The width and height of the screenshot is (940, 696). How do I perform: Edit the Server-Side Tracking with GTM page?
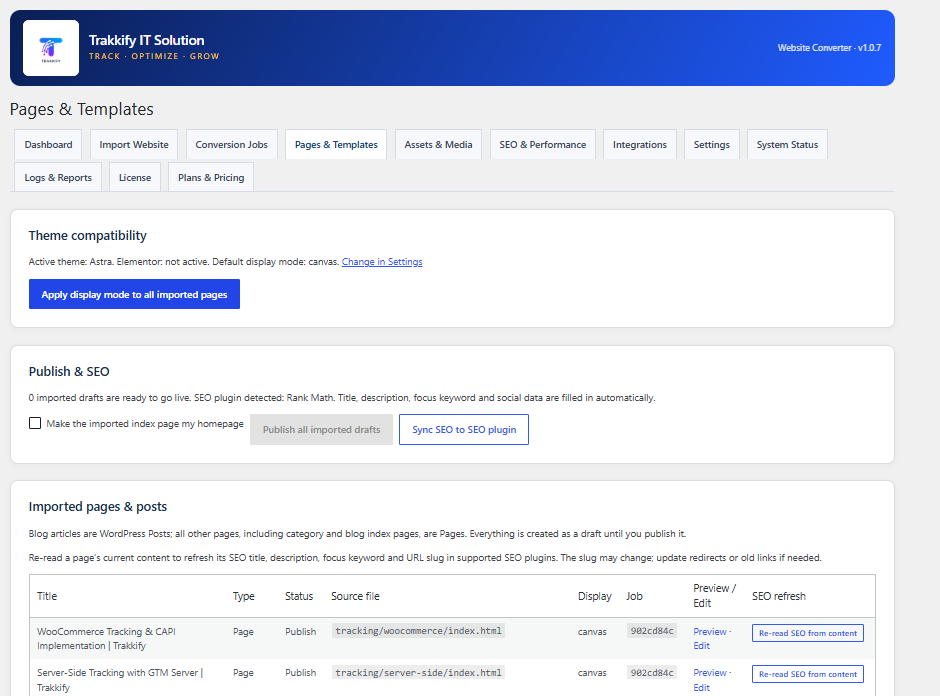pos(701,688)
